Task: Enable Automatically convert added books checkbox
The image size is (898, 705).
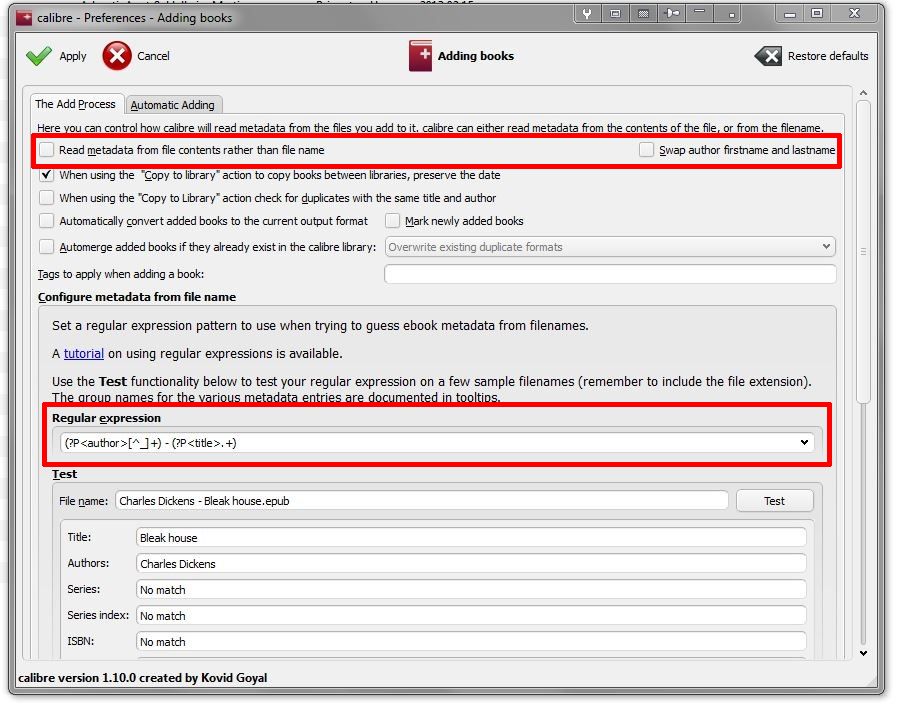Action: click(x=47, y=220)
